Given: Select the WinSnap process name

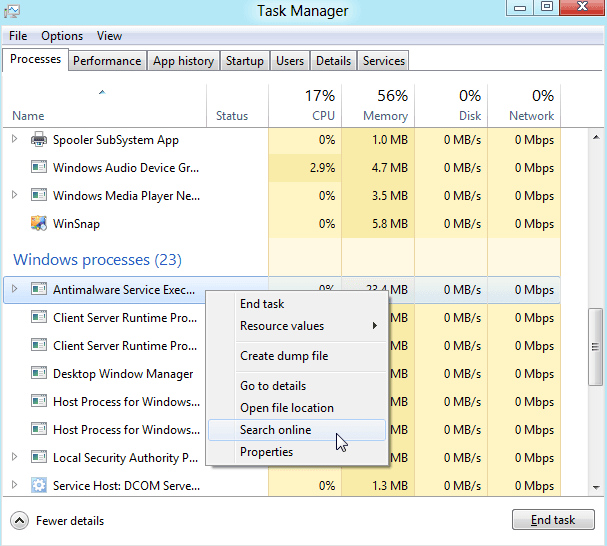Looking at the screenshot, I should tap(76, 224).
